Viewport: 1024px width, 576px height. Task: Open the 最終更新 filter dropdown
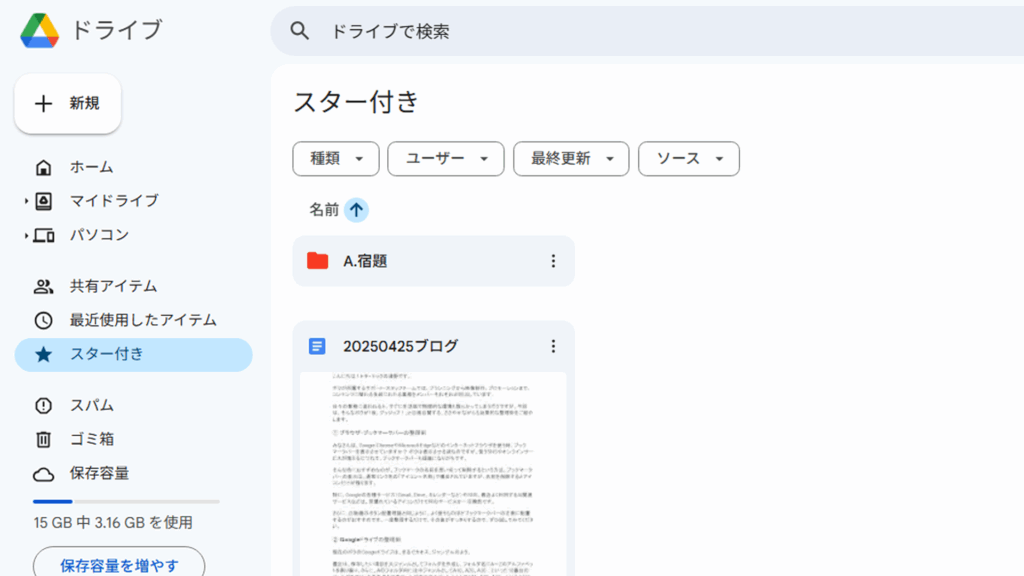point(570,158)
